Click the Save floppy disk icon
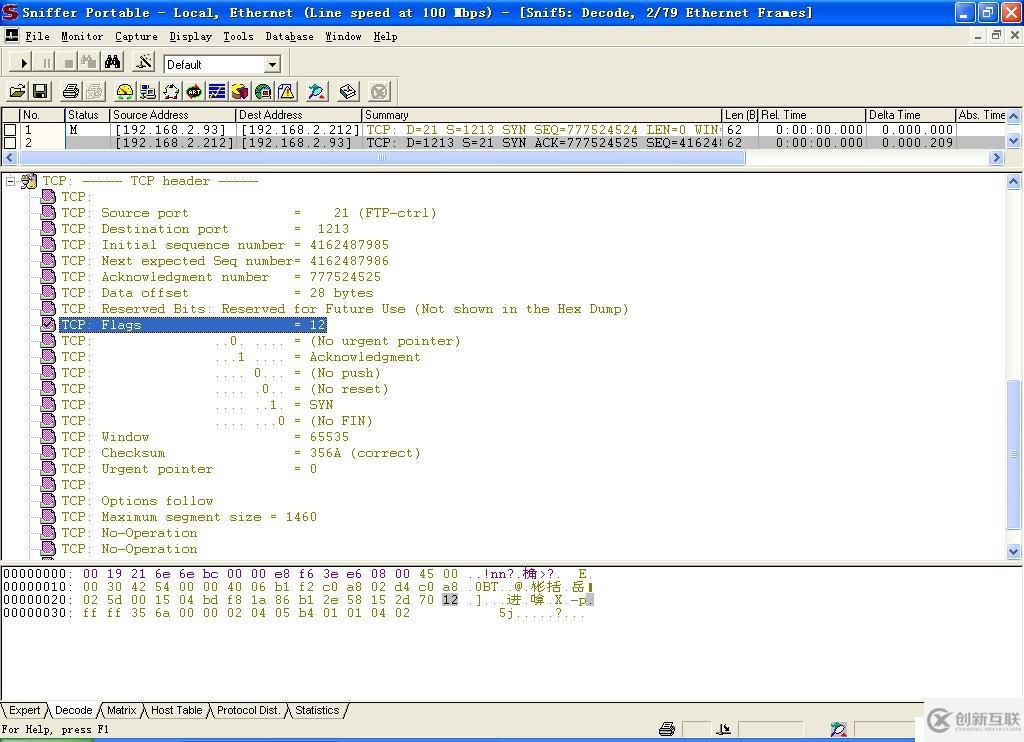 40,91
